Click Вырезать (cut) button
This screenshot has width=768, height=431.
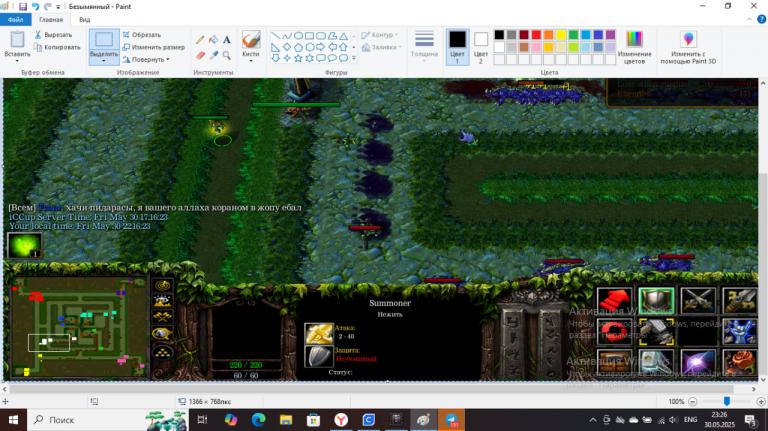[x=53, y=35]
